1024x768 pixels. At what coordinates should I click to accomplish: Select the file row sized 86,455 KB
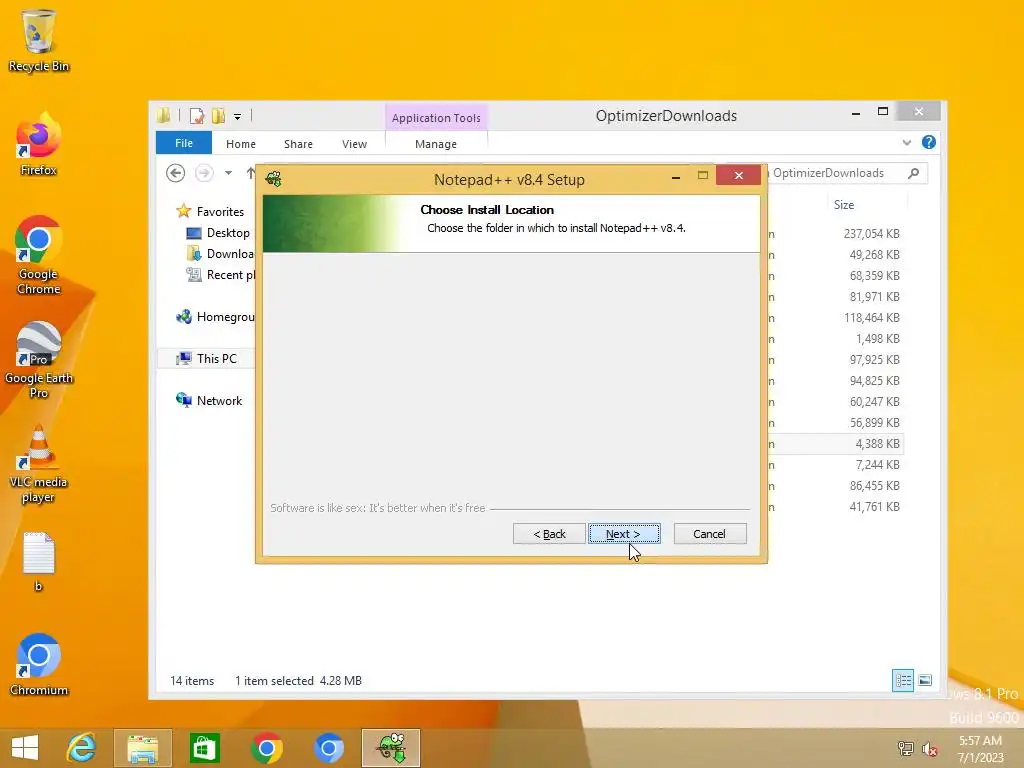pos(836,485)
